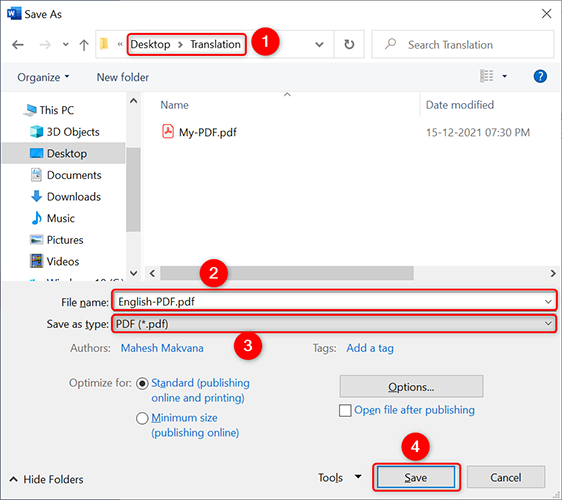Viewport: 562px width, 500px height.
Task: Expand the address bar history dropdown
Action: (x=319, y=45)
